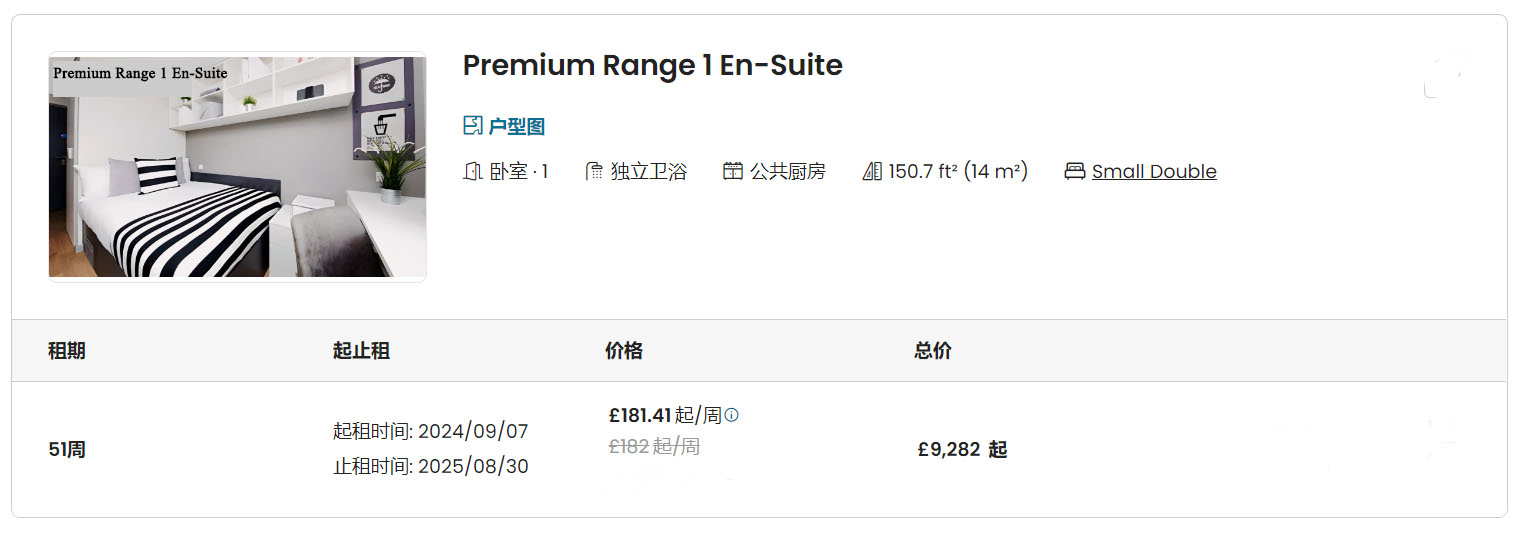
Task: Click the 总价 column header
Action: (933, 351)
